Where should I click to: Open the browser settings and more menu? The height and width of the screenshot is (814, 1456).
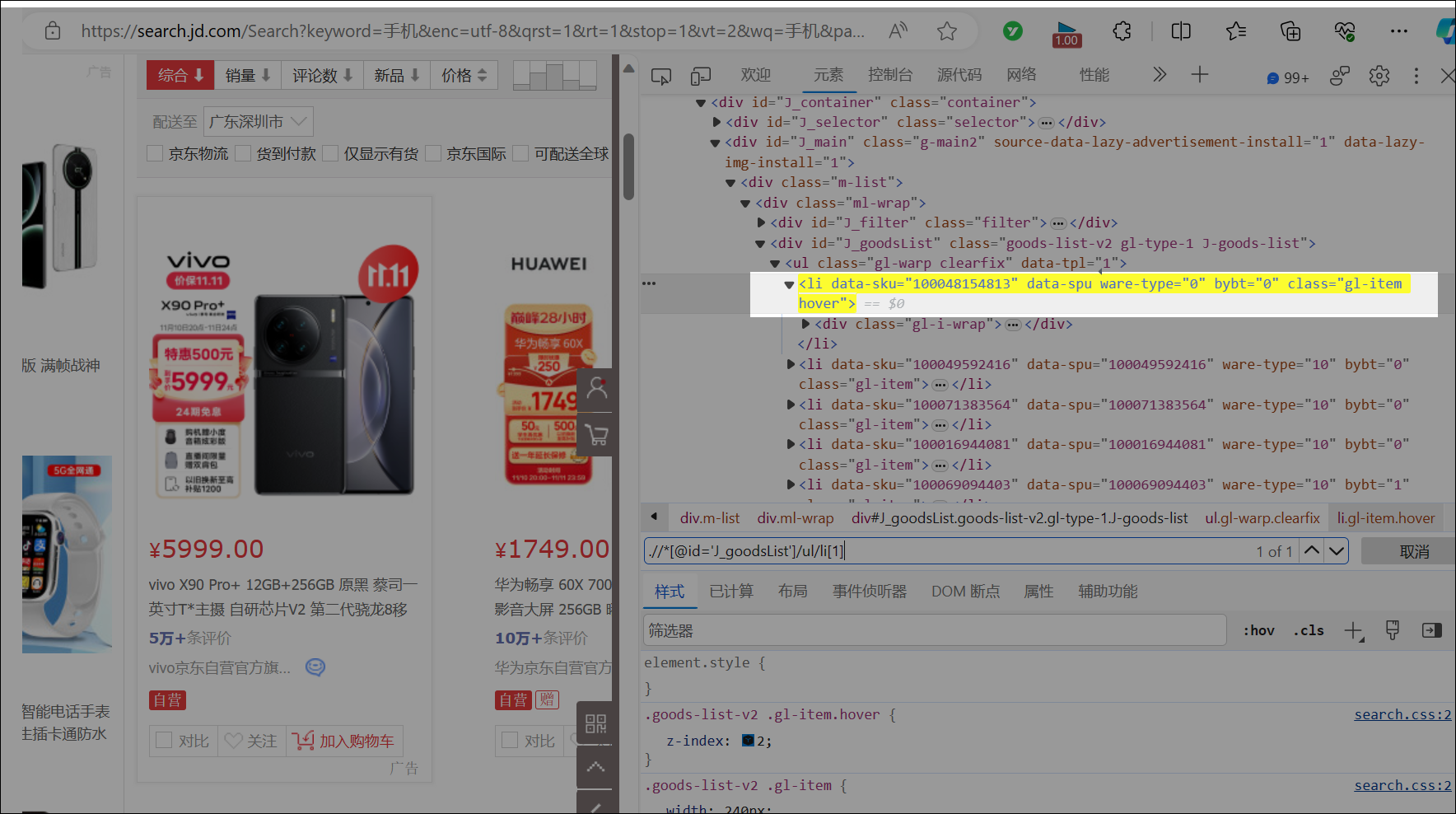tap(1399, 31)
